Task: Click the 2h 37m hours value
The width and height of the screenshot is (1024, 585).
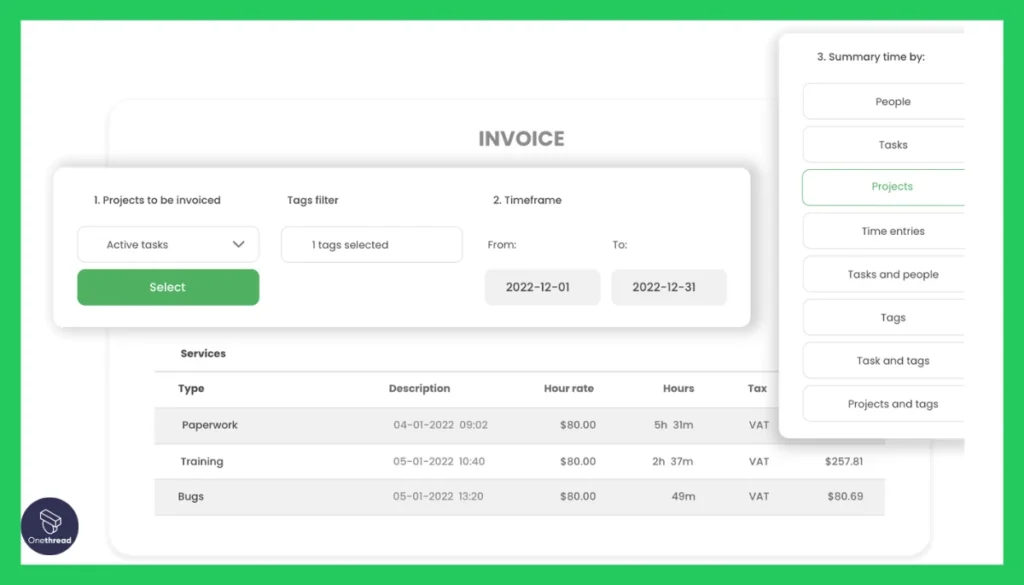Action: coord(673,462)
